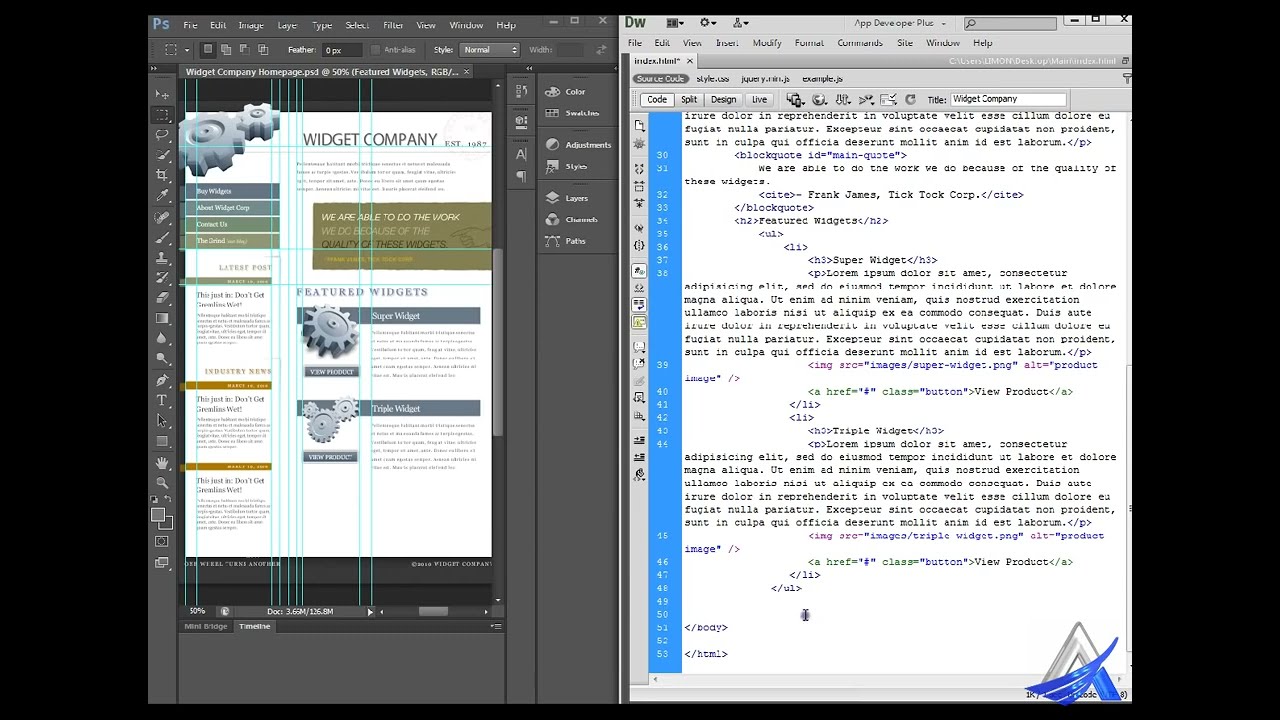Image resolution: width=1280 pixels, height=720 pixels.
Task: Open the Paragraph panel icon
Action: (x=521, y=176)
